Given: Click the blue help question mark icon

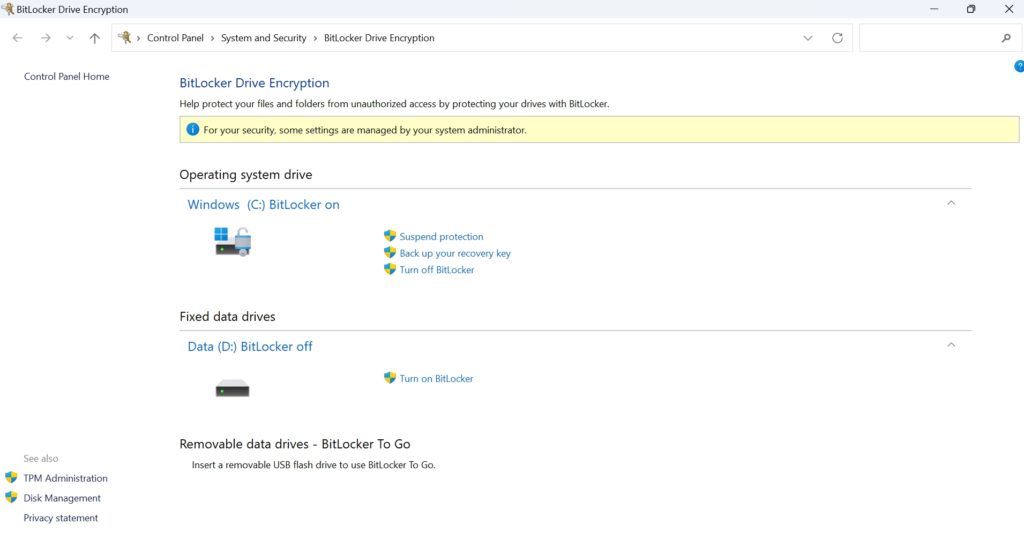Looking at the screenshot, I should (1019, 67).
